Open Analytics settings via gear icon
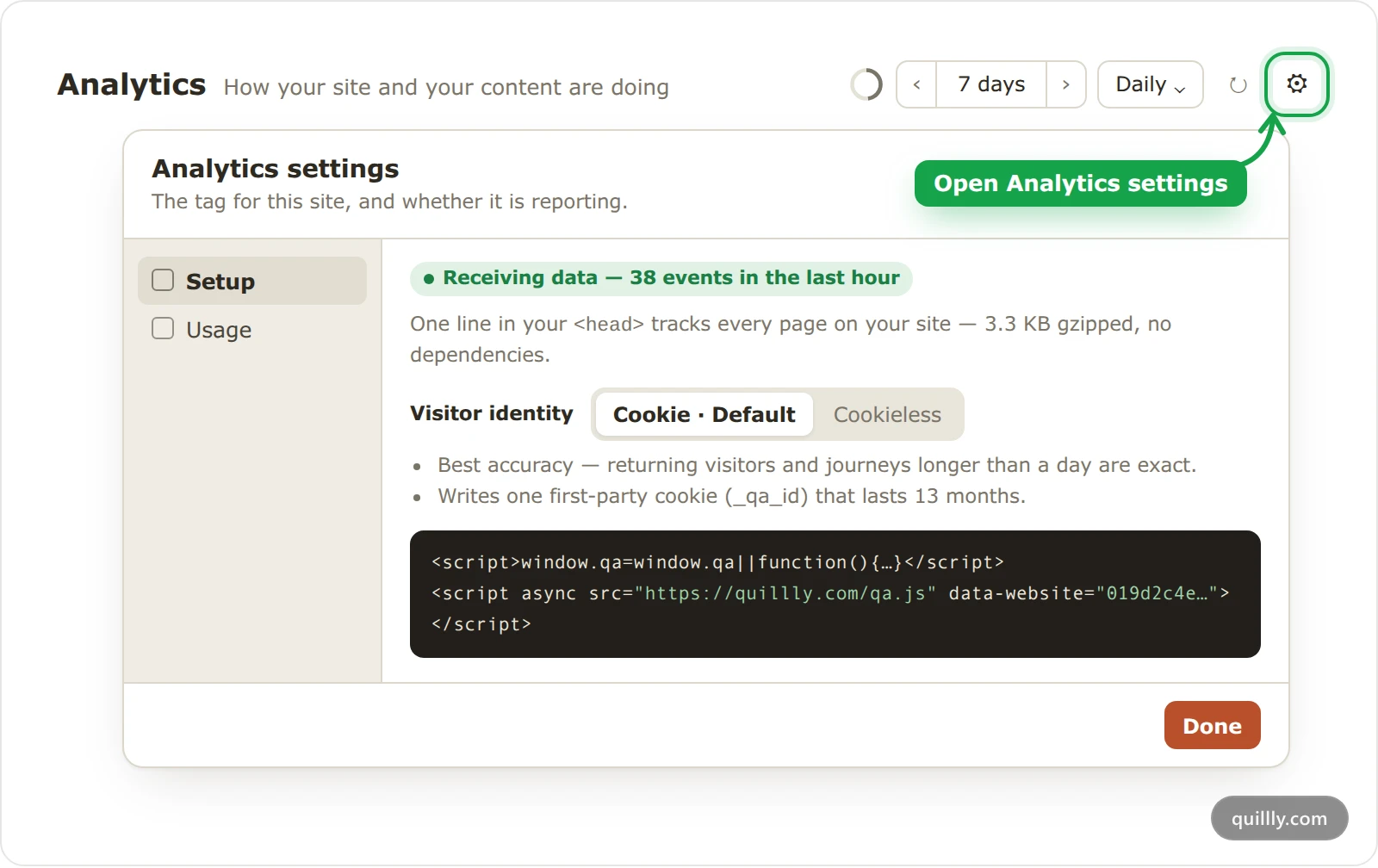The height and width of the screenshot is (868, 1378). click(x=1296, y=84)
